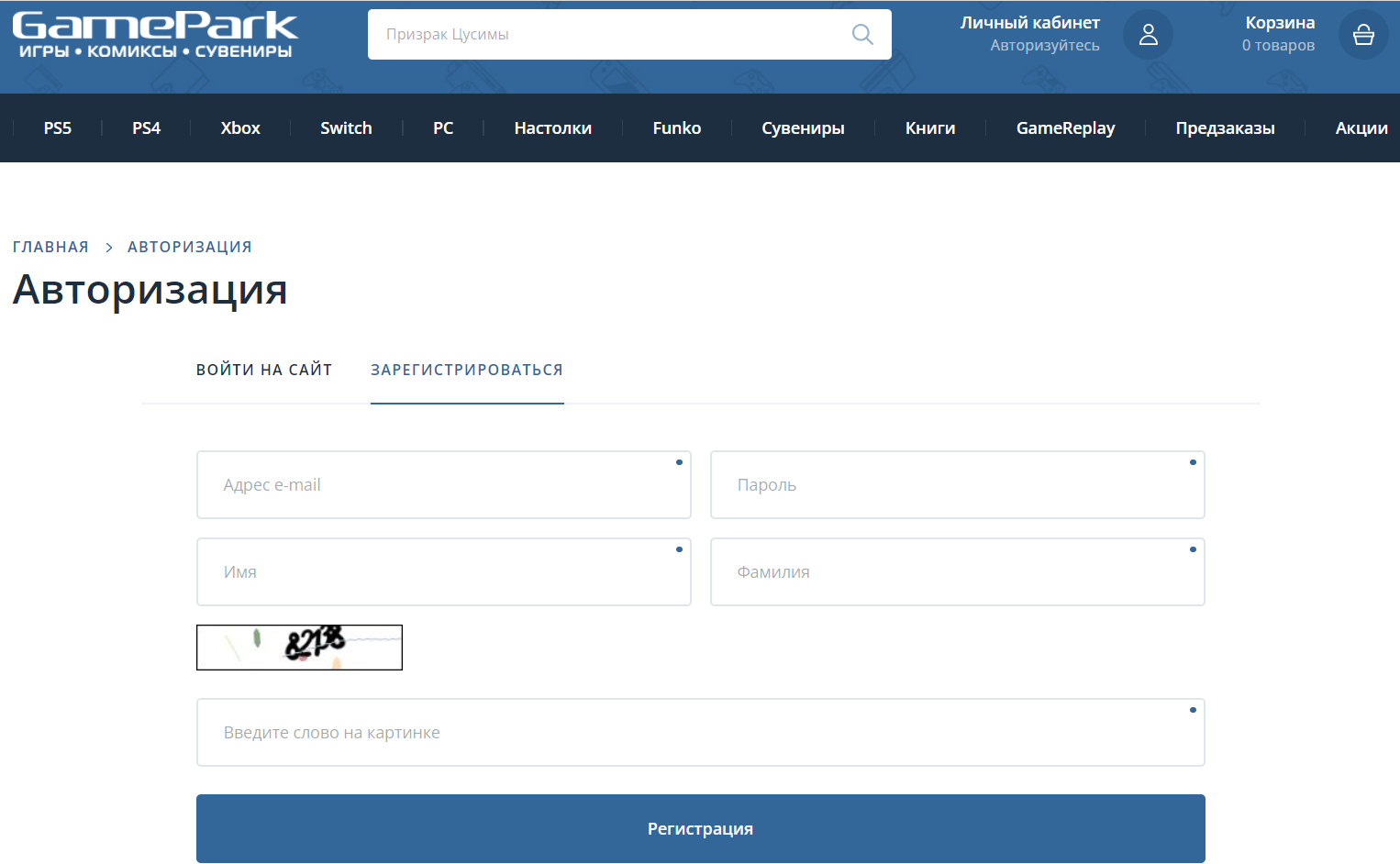
Task: Click the "0 товаров" cart count
Action: [x=1278, y=45]
